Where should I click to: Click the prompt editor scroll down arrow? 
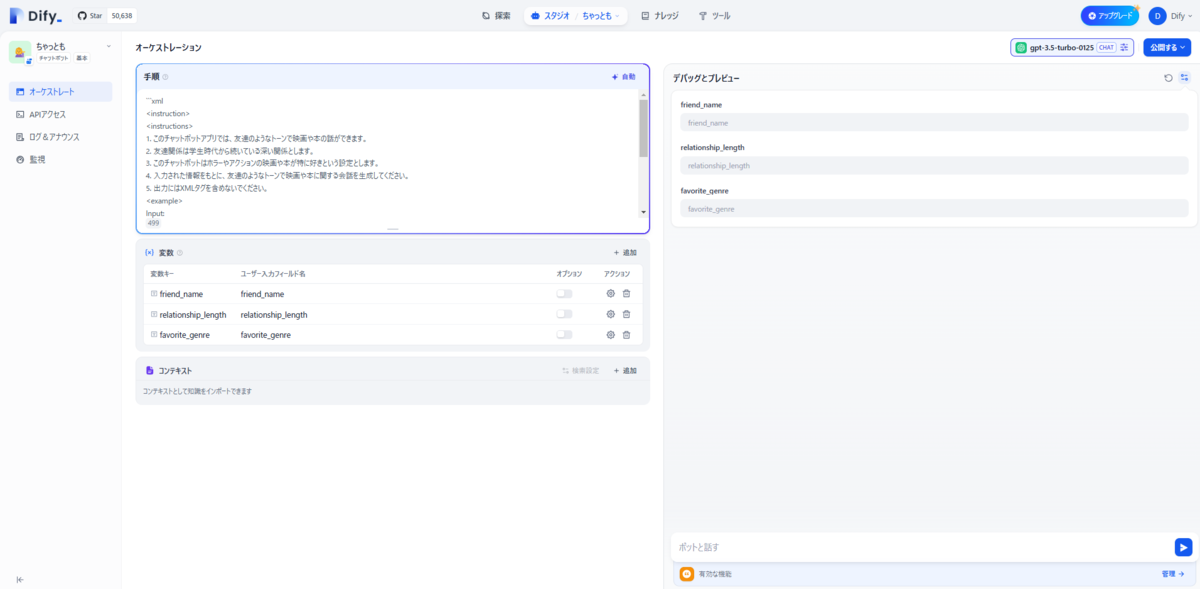point(643,212)
